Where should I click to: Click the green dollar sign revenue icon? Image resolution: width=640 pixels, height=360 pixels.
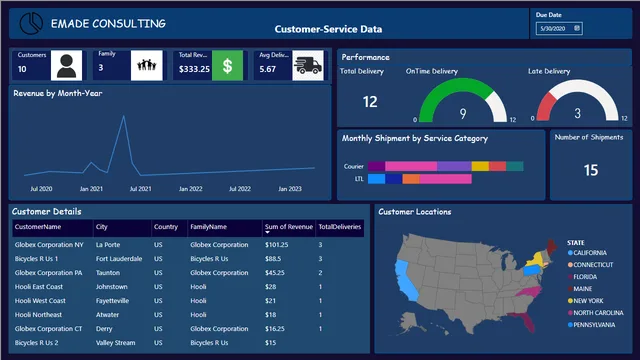pyautogui.click(x=227, y=65)
